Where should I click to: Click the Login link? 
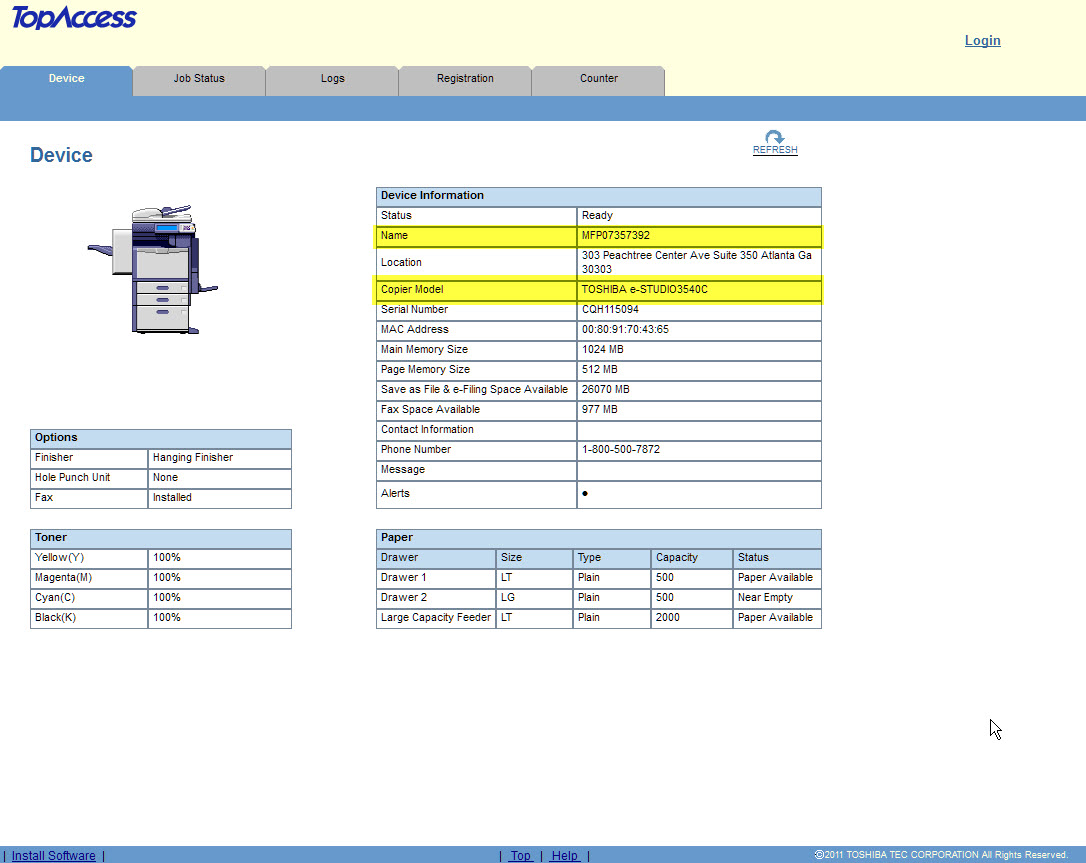[982, 41]
